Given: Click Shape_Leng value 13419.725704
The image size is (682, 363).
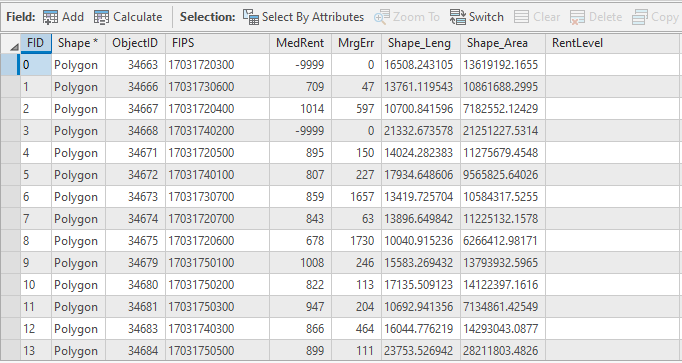Looking at the screenshot, I should (x=419, y=197).
